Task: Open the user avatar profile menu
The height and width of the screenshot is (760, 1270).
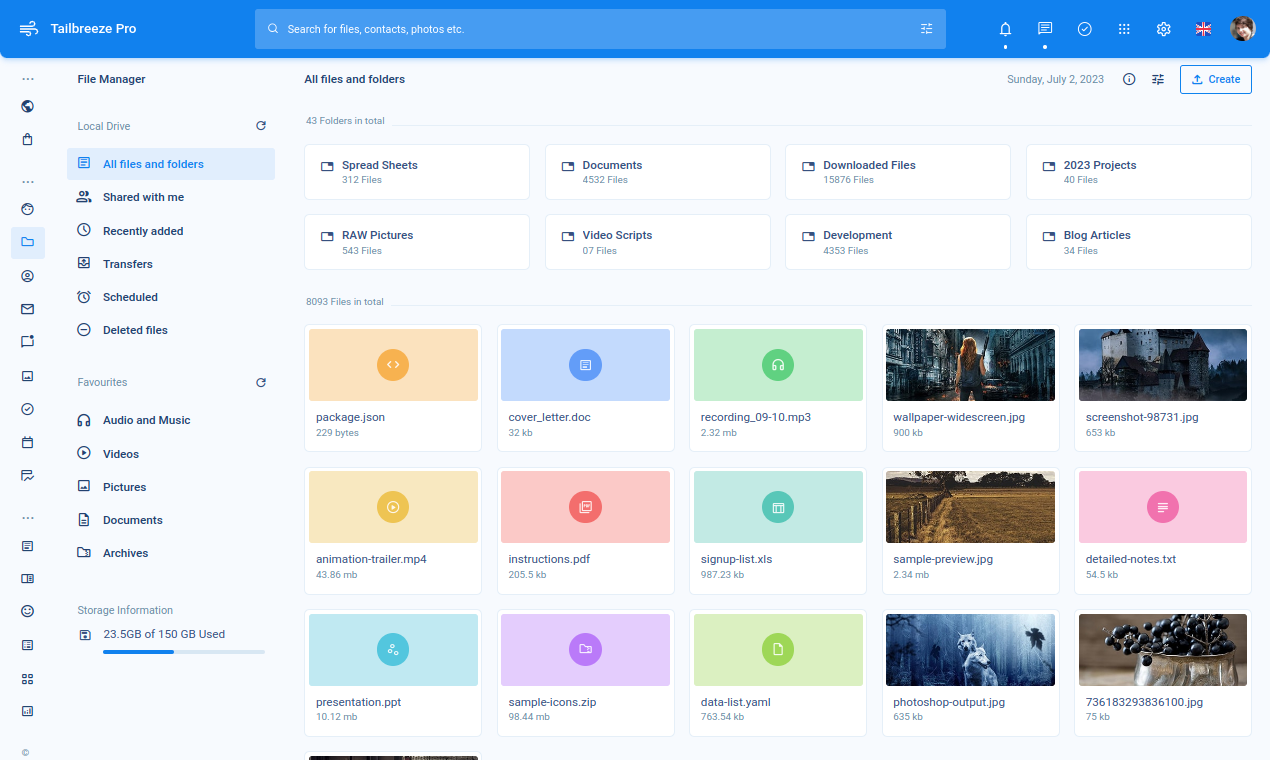Action: click(x=1243, y=29)
